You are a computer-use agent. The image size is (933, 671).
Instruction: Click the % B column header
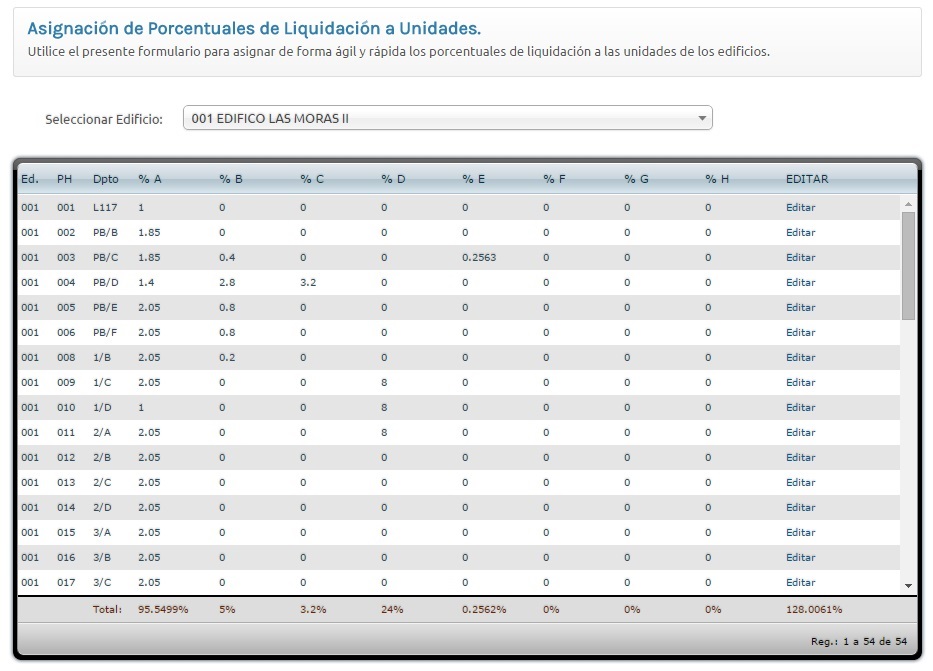(x=230, y=179)
